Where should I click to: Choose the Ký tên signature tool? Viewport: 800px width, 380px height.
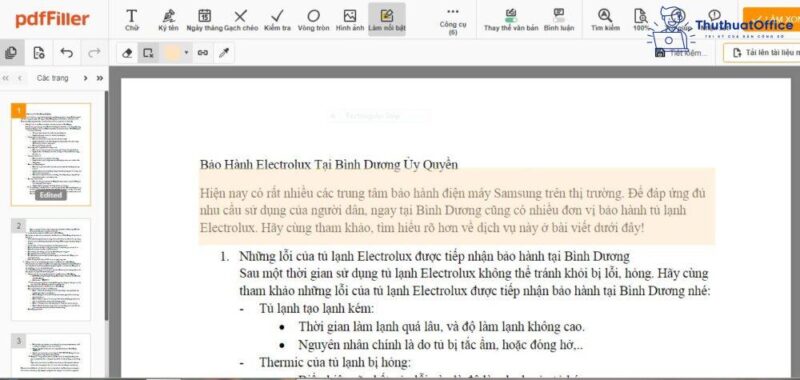168,20
